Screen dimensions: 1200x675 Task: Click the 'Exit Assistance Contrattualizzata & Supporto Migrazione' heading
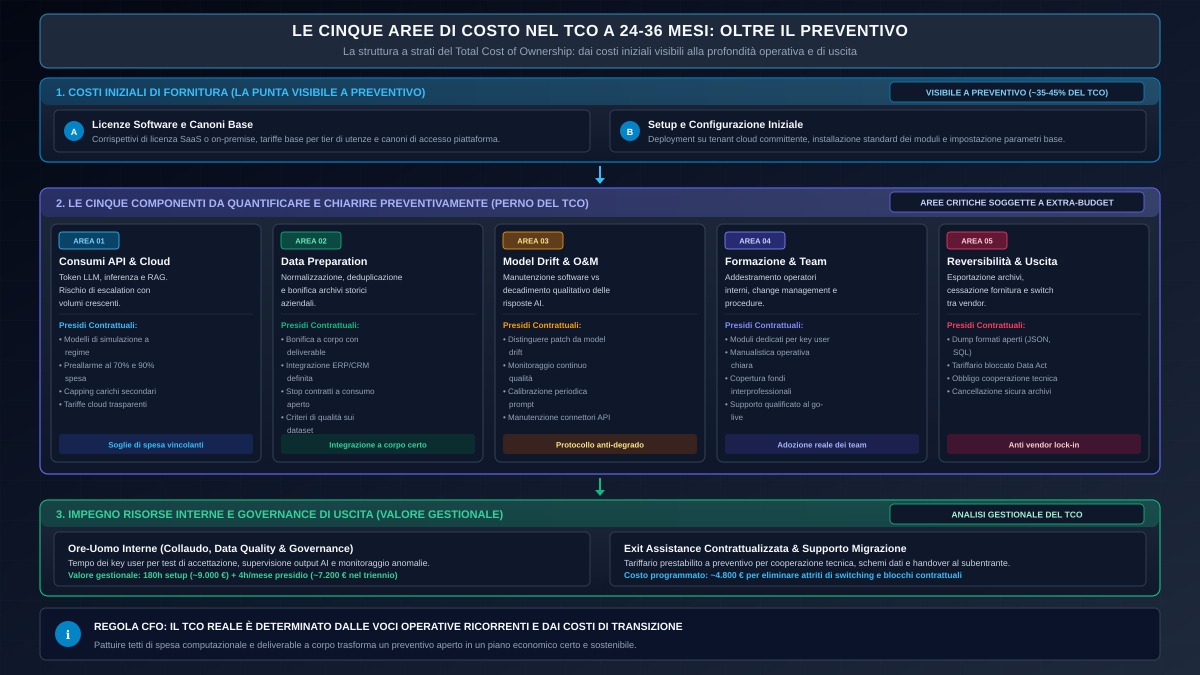click(x=765, y=548)
